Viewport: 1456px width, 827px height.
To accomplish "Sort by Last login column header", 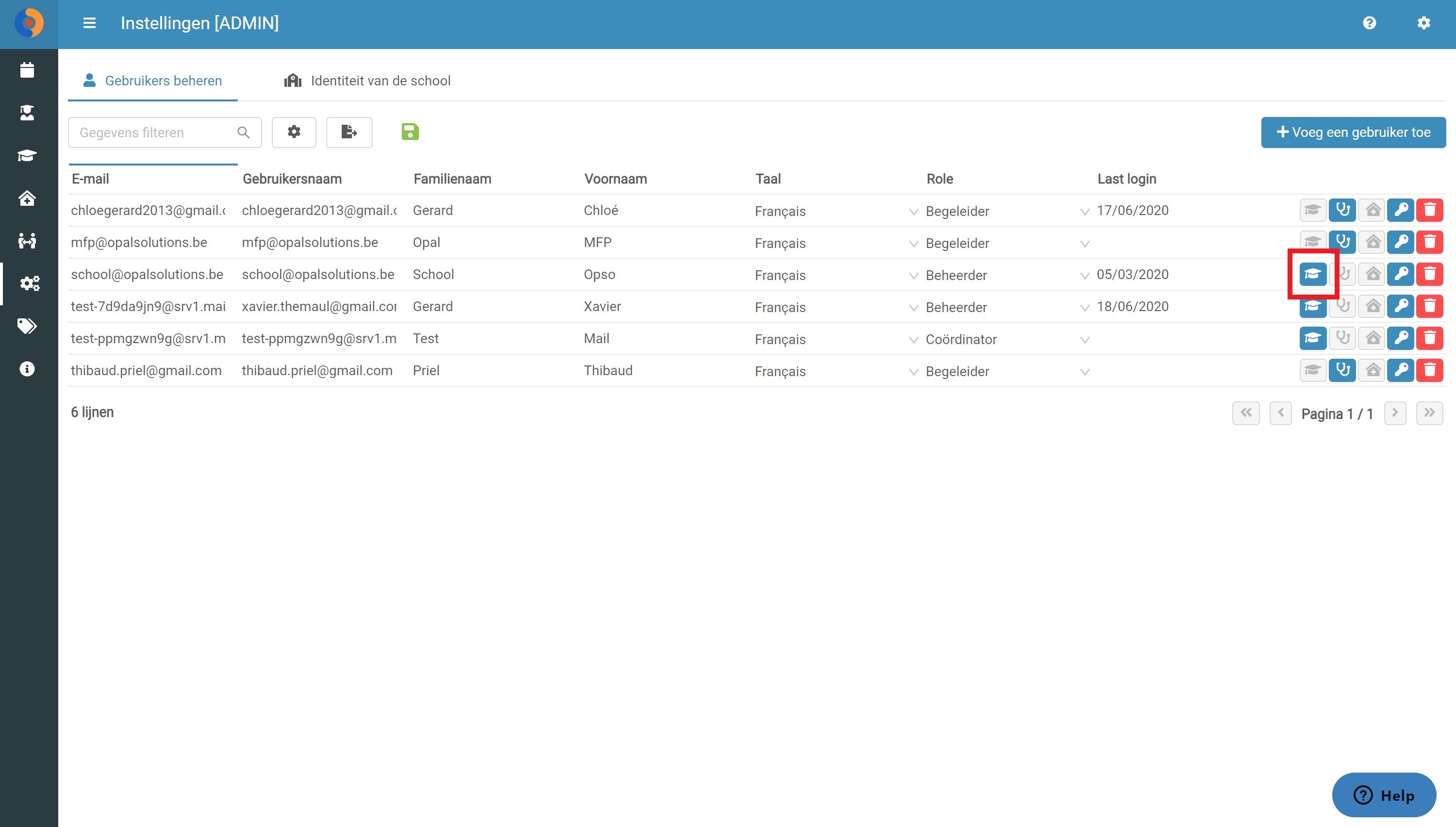I will (x=1126, y=179).
